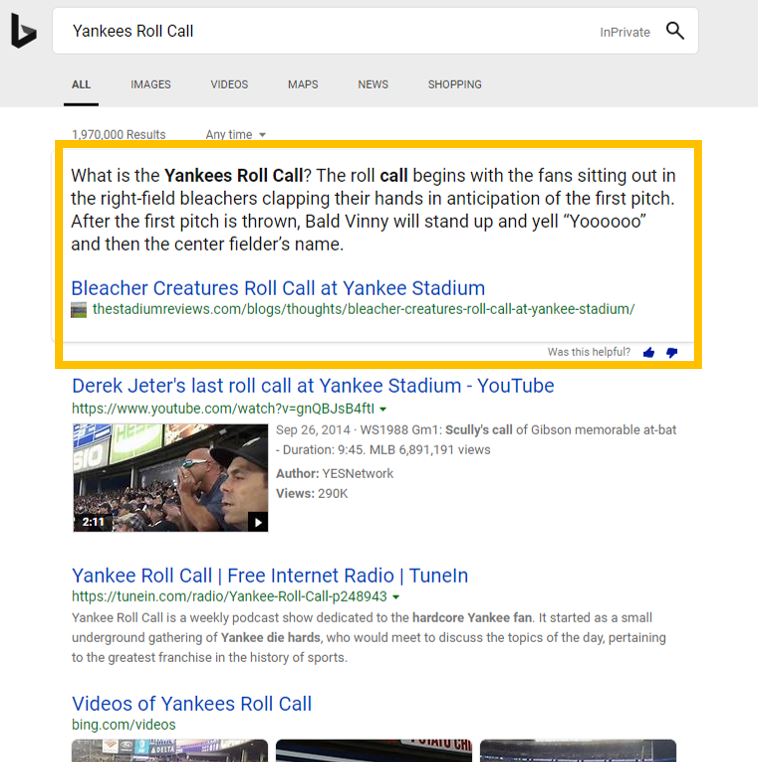Open Bleacher Creatures Roll Call at Yankee Stadium link
Viewport: 764px width, 775px height.
pos(278,288)
